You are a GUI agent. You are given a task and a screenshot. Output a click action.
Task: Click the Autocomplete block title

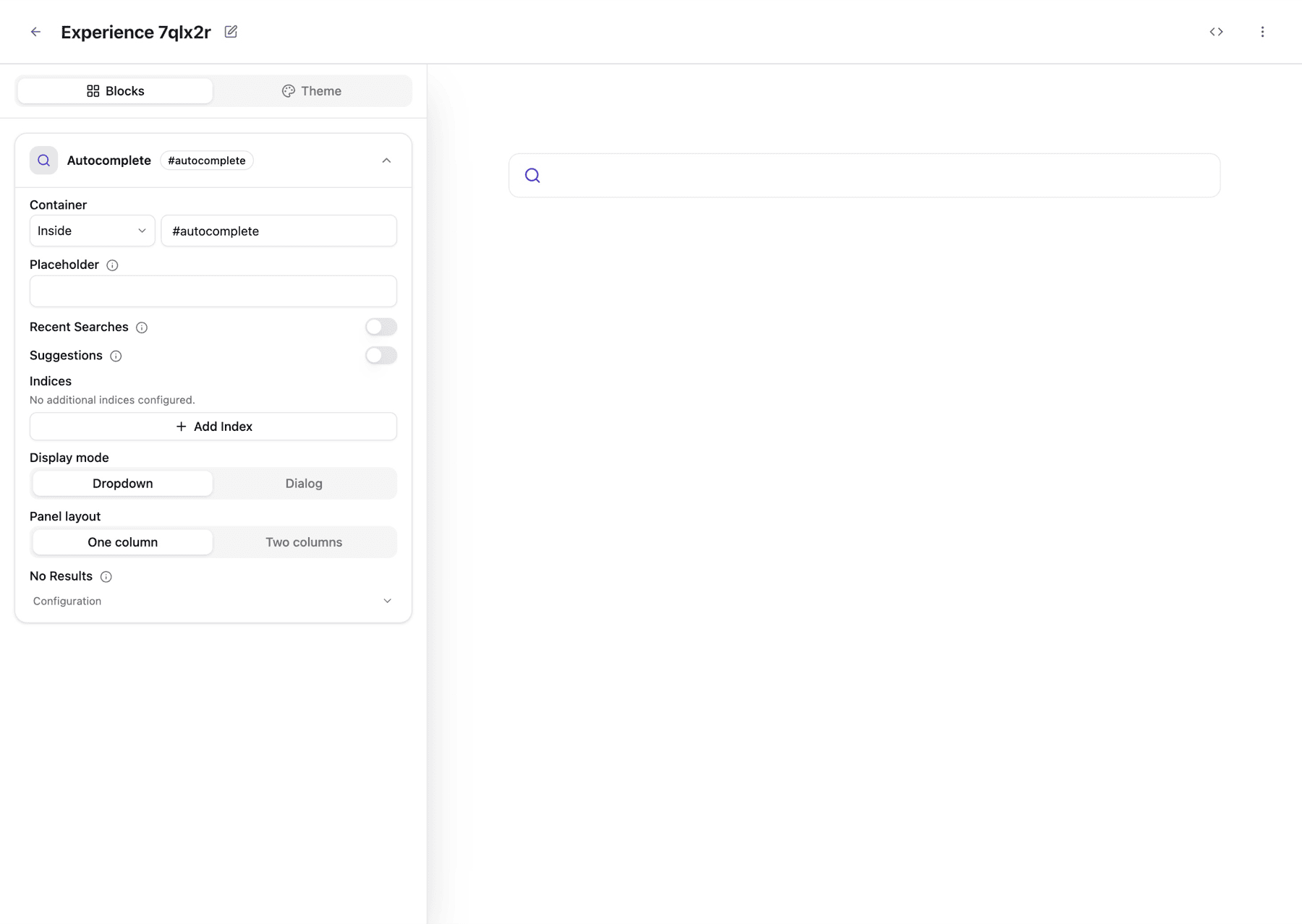tap(109, 161)
